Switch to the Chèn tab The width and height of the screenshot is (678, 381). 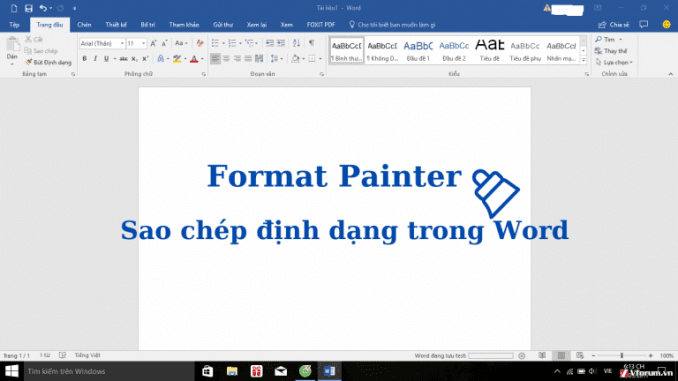[84, 25]
